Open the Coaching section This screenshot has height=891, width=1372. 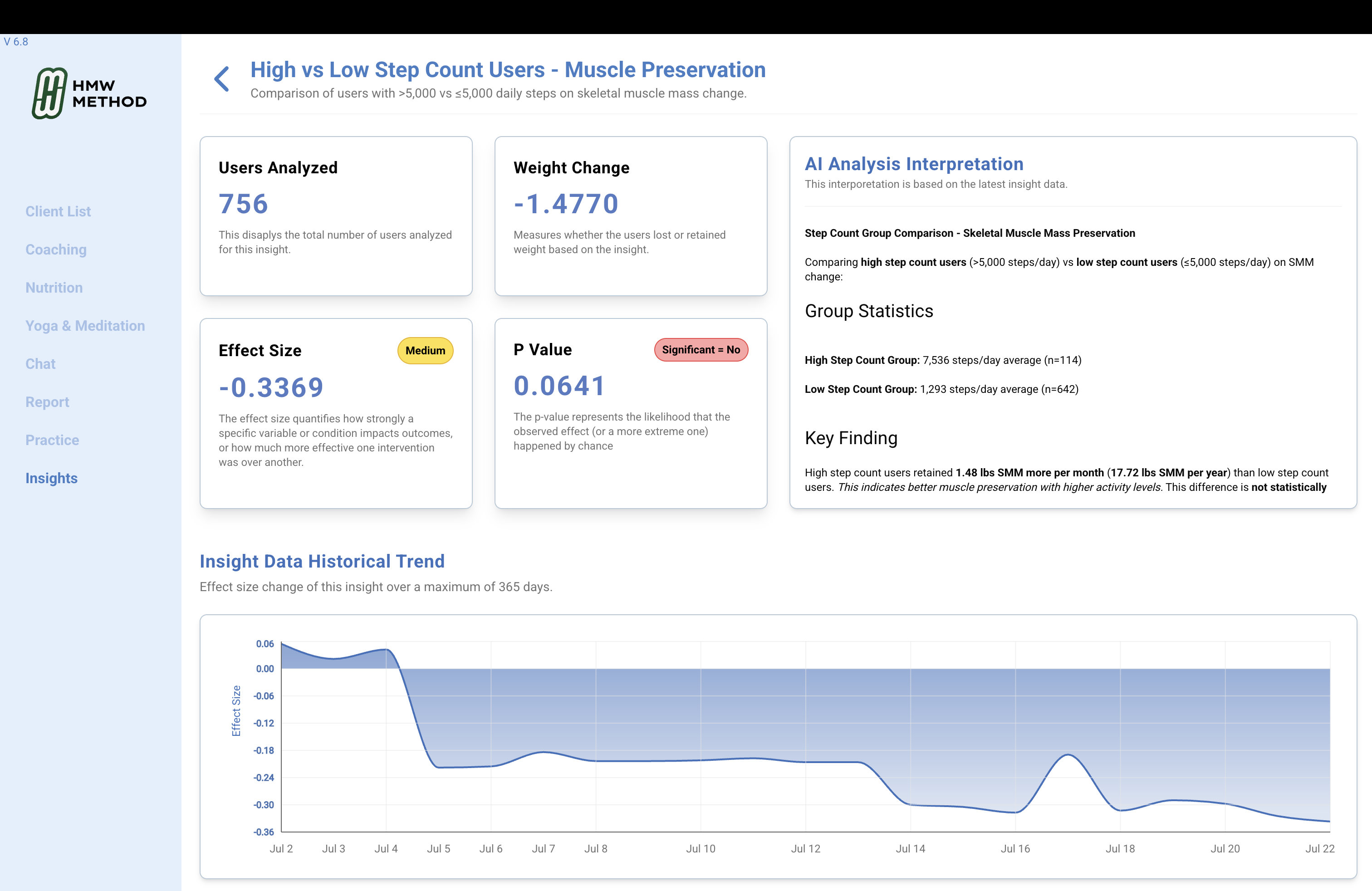55,249
